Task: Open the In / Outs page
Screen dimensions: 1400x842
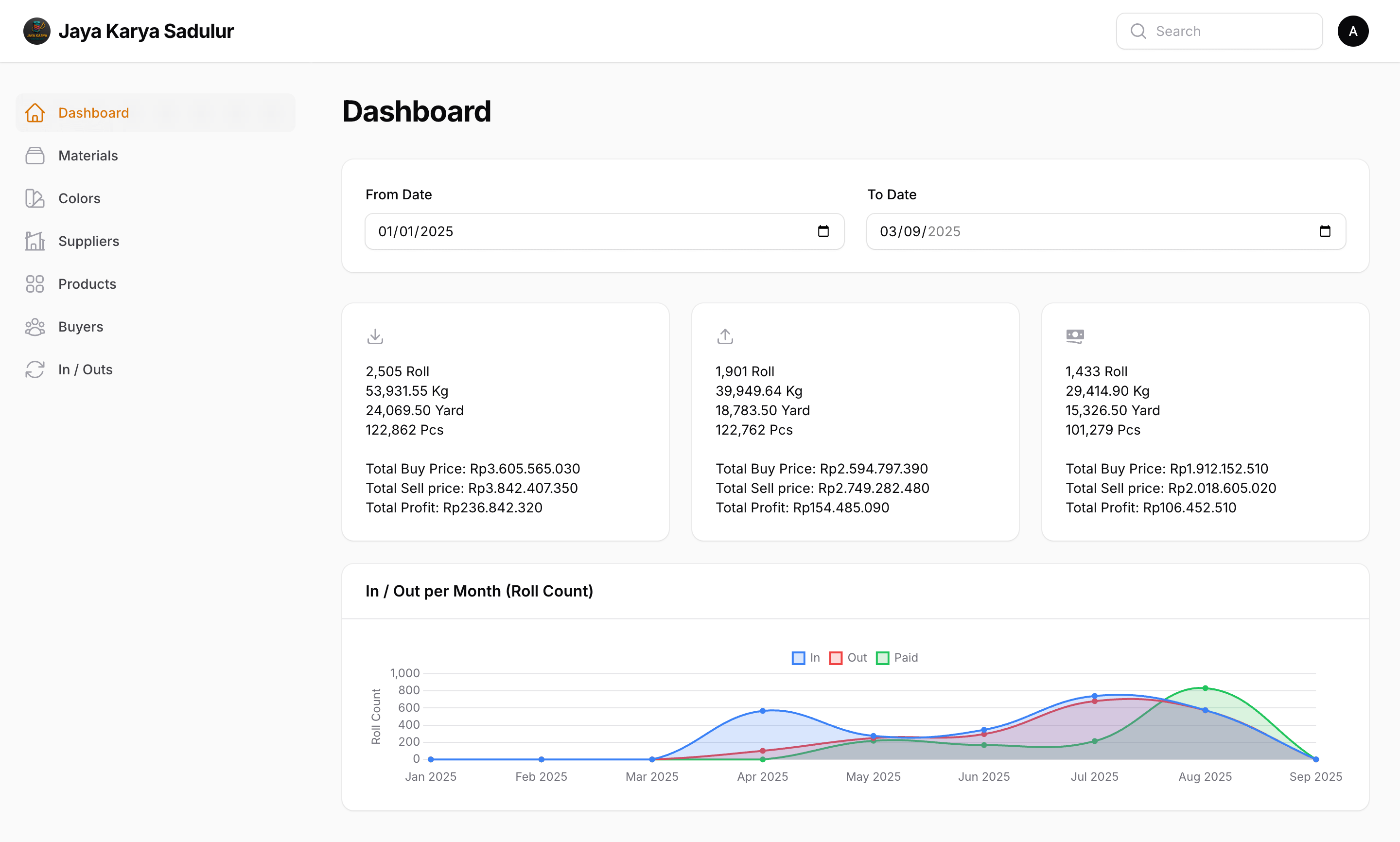Action: [x=85, y=369]
